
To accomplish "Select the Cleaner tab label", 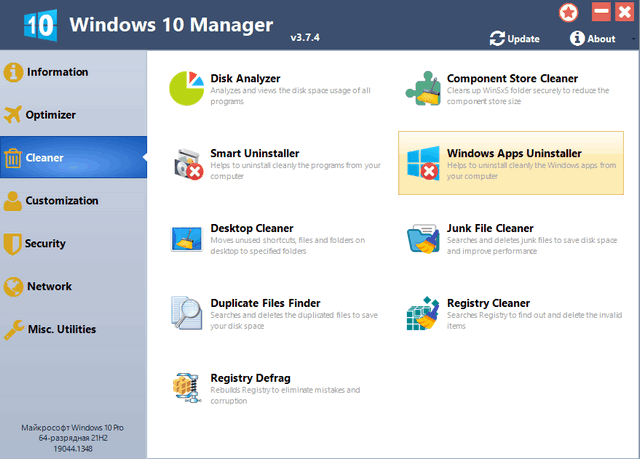I will pyautogui.click(x=44, y=158).
